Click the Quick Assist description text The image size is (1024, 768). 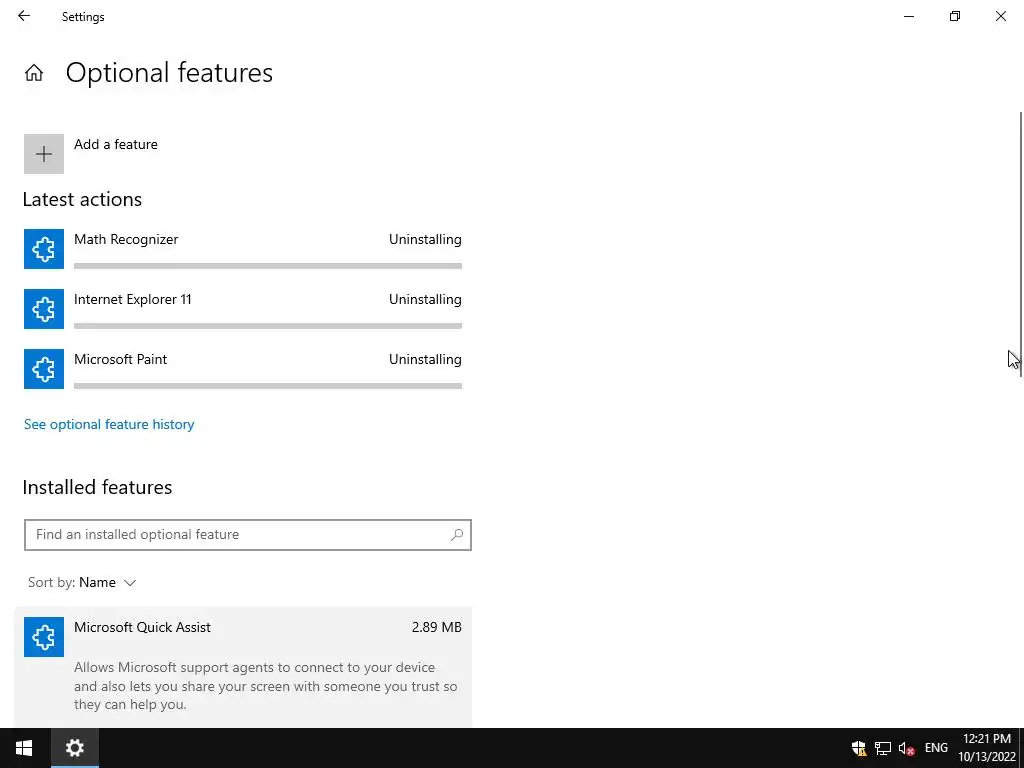[x=266, y=686]
